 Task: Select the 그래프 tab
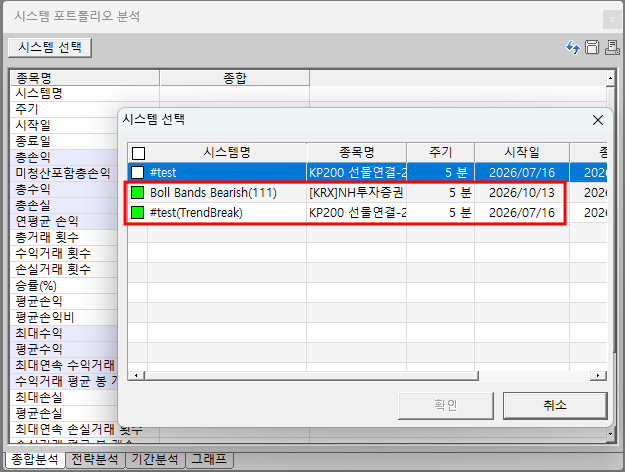[x=209, y=459]
